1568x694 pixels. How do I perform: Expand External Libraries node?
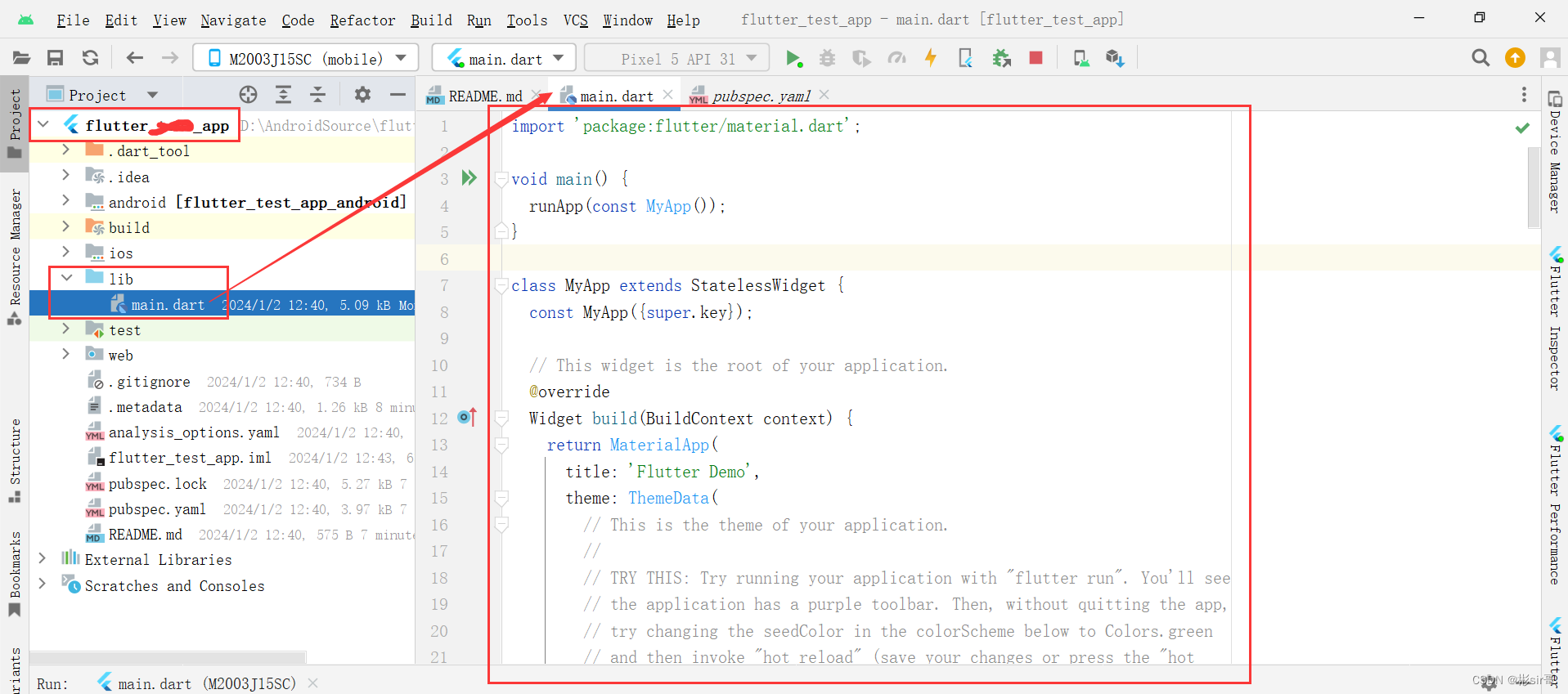click(43, 559)
